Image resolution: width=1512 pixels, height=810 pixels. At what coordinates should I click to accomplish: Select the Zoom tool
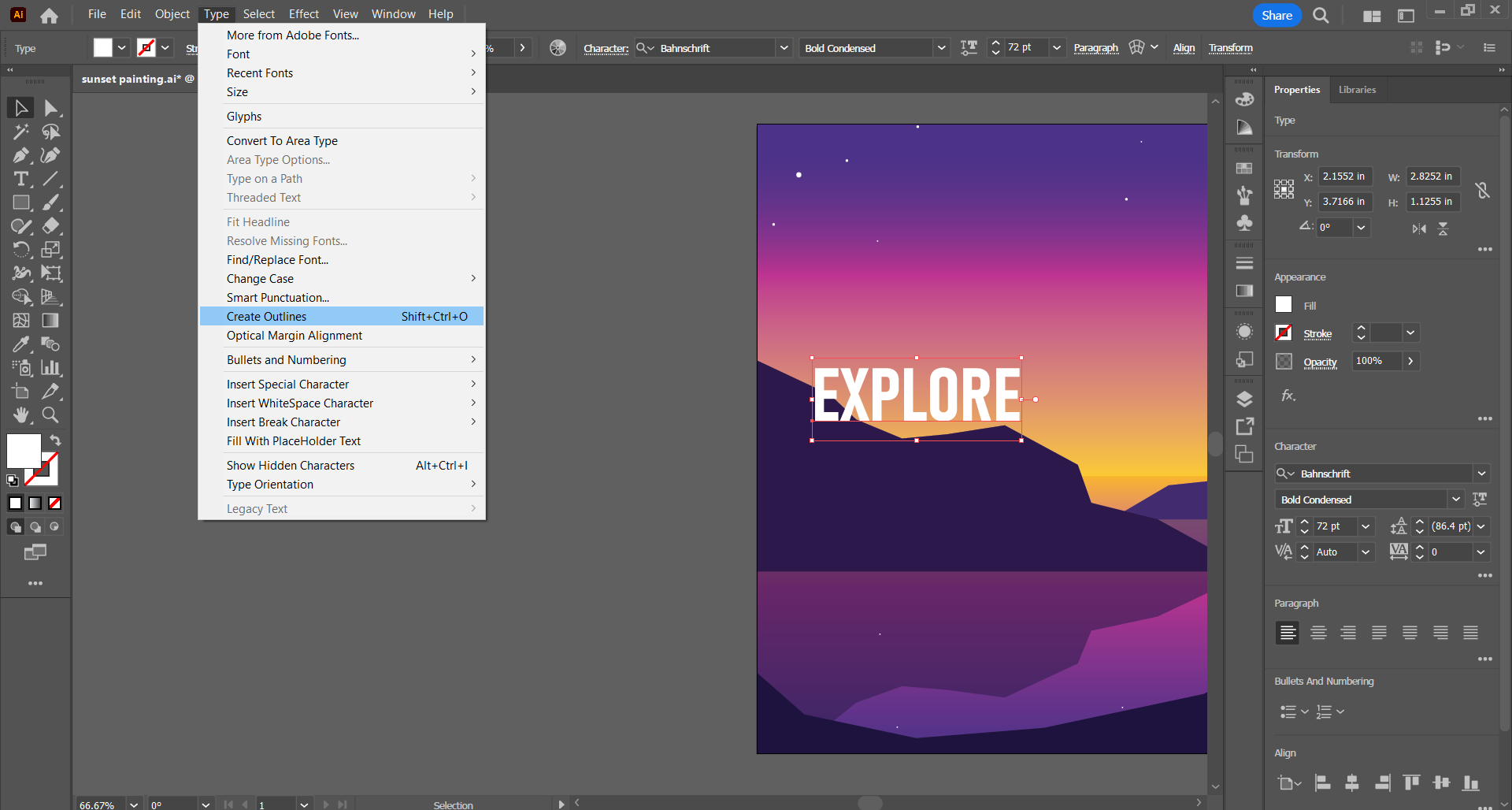tap(50, 415)
